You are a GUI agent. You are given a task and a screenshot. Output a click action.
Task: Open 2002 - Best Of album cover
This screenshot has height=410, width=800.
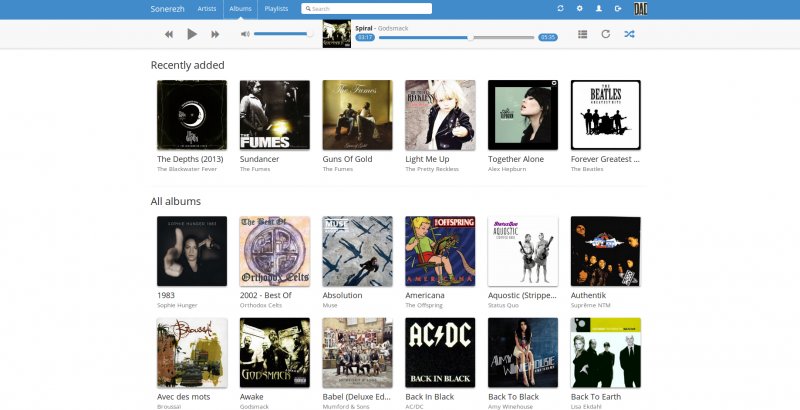tap(274, 251)
